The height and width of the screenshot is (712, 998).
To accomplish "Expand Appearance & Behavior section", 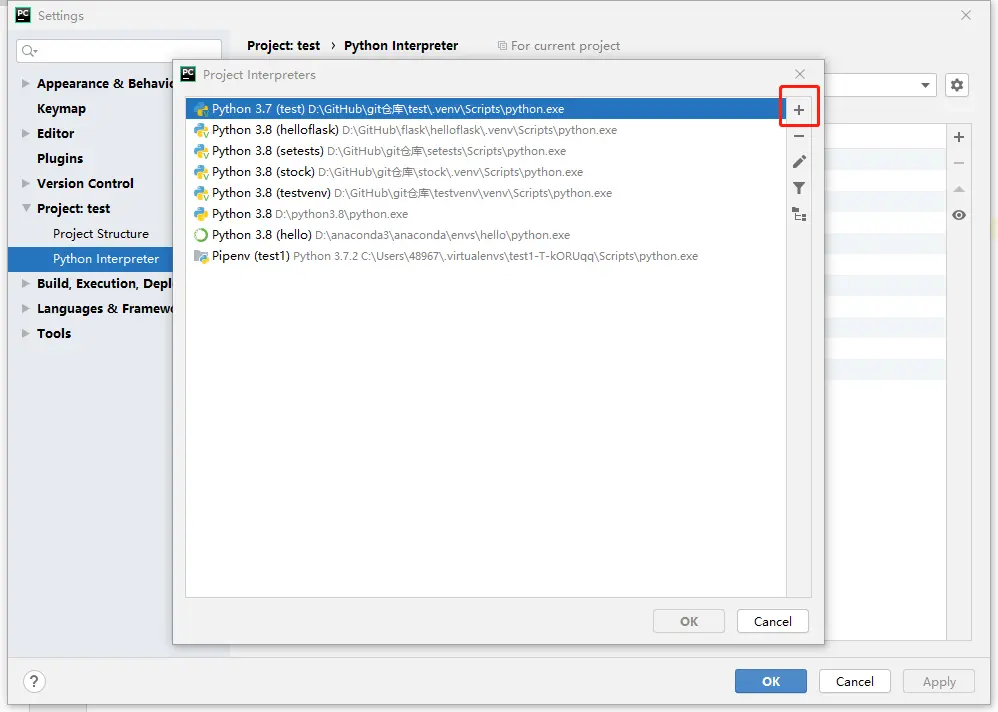I will point(25,83).
